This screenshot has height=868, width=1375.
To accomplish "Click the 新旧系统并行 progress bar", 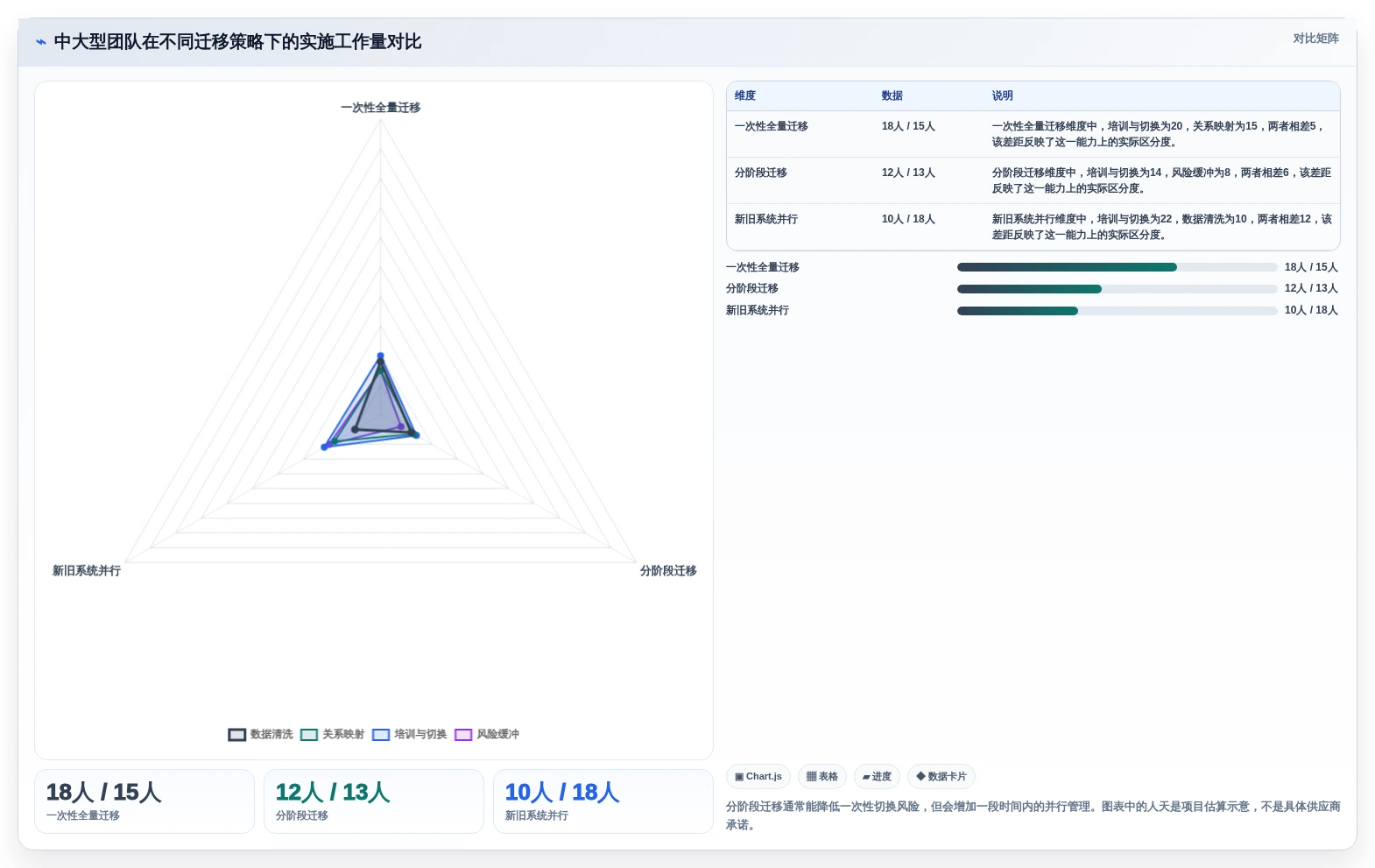I will [1117, 311].
